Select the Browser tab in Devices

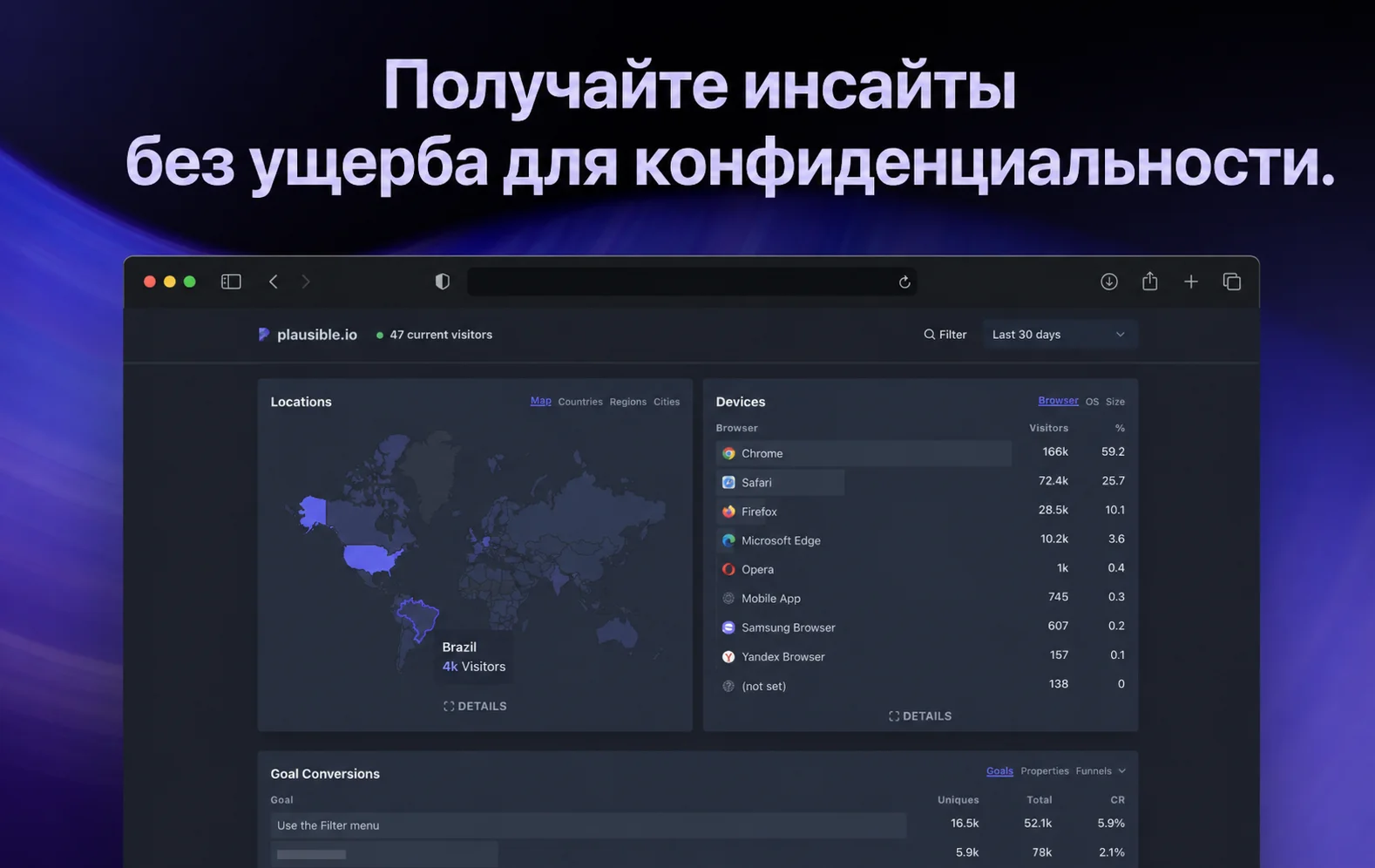1058,401
